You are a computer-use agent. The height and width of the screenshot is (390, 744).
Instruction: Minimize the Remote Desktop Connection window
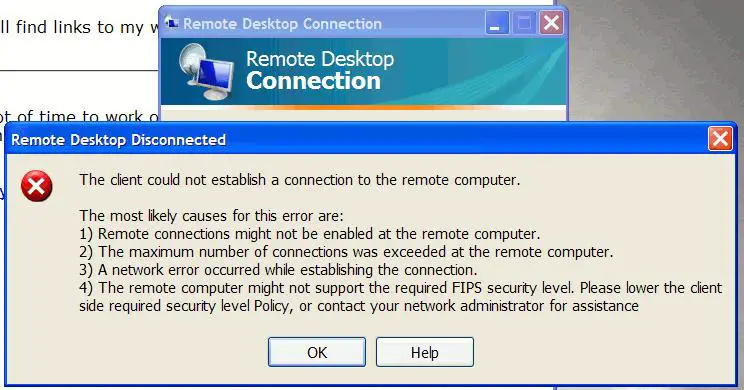point(497,23)
